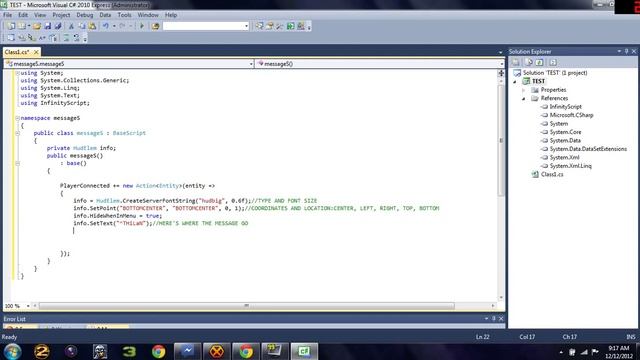Expand the Properties folder node
This screenshot has height=360, width=640.
click(524, 90)
